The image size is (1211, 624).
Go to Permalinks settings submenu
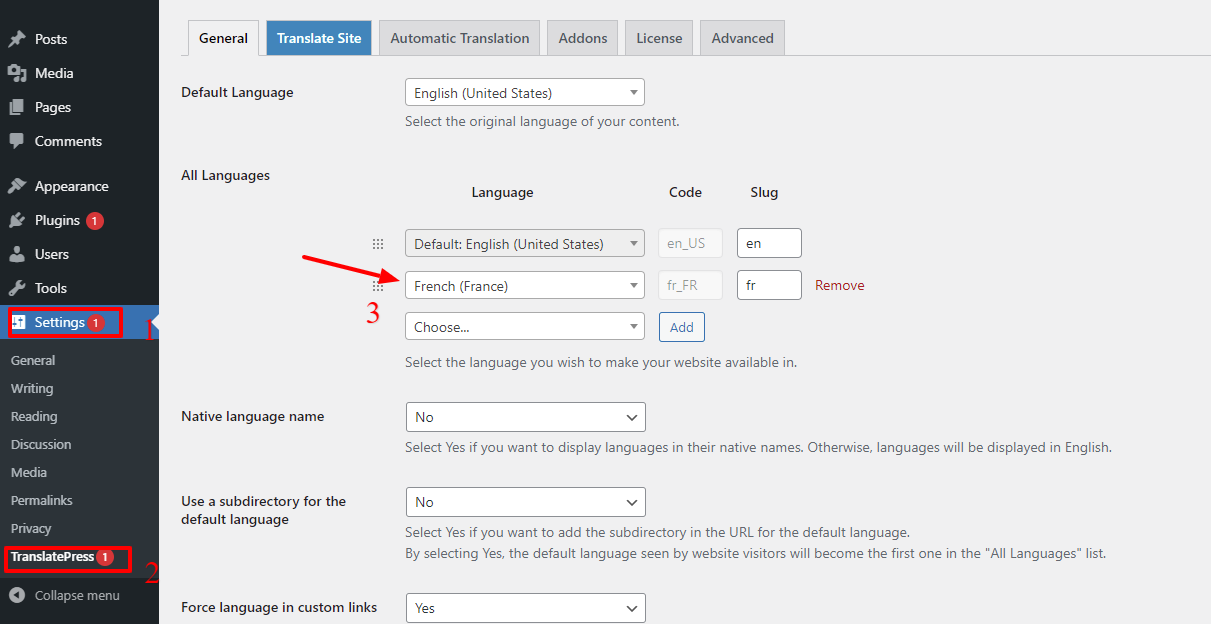click(x=42, y=500)
